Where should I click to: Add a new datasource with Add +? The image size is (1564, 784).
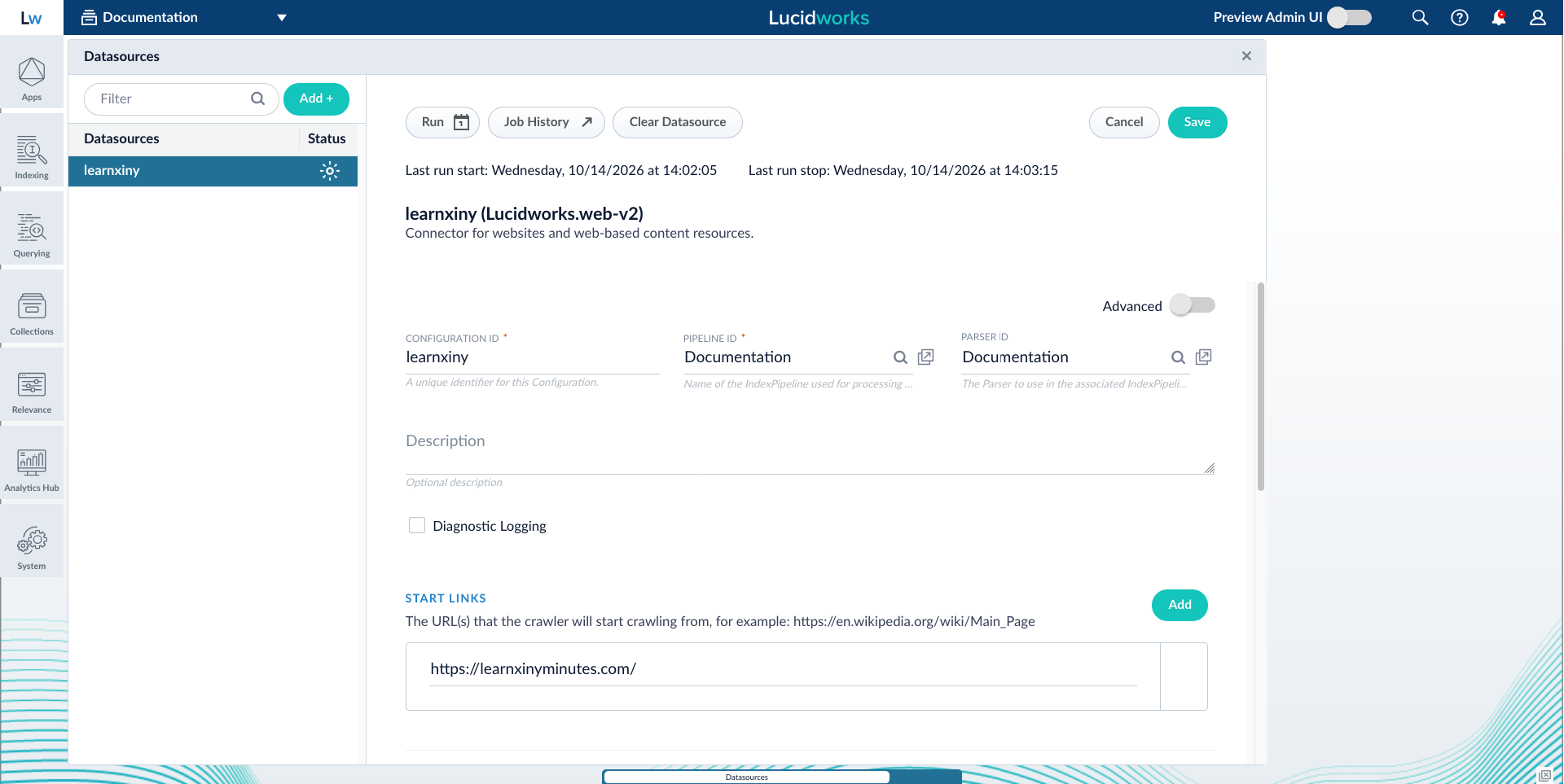(316, 99)
